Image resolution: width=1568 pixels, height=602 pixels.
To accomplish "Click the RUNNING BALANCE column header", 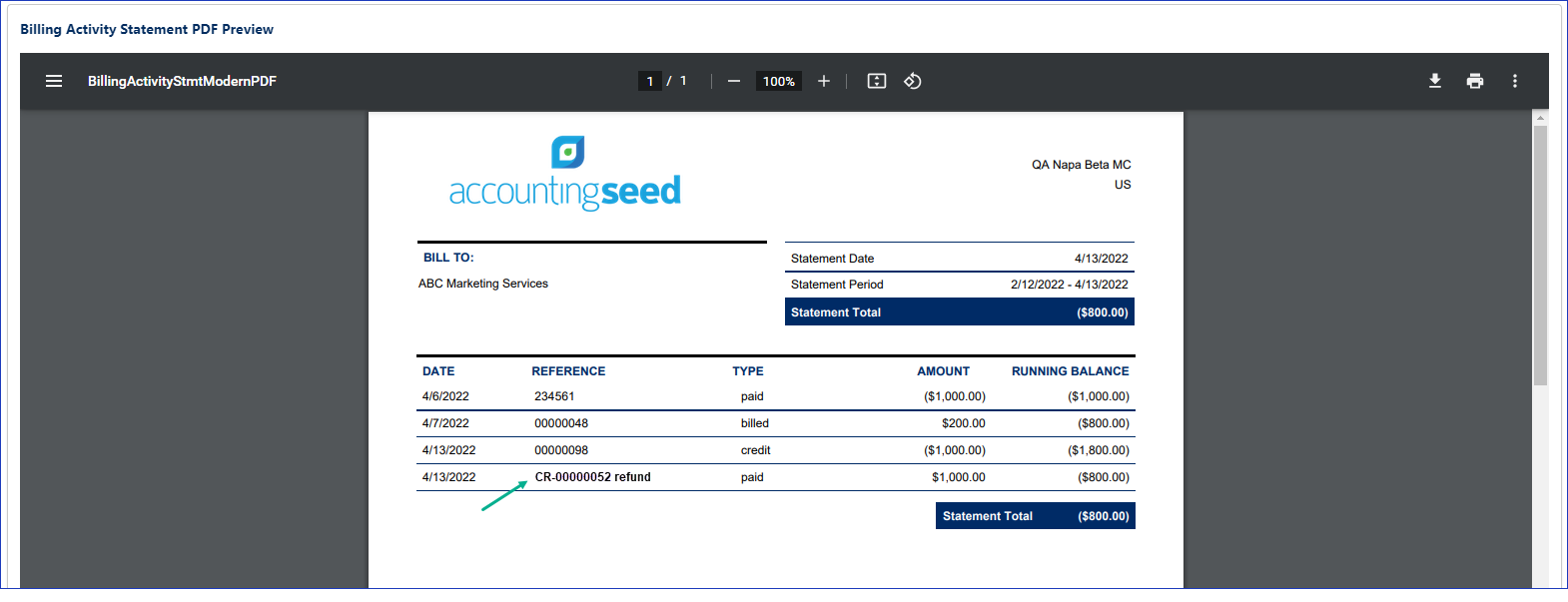I will tap(1070, 371).
